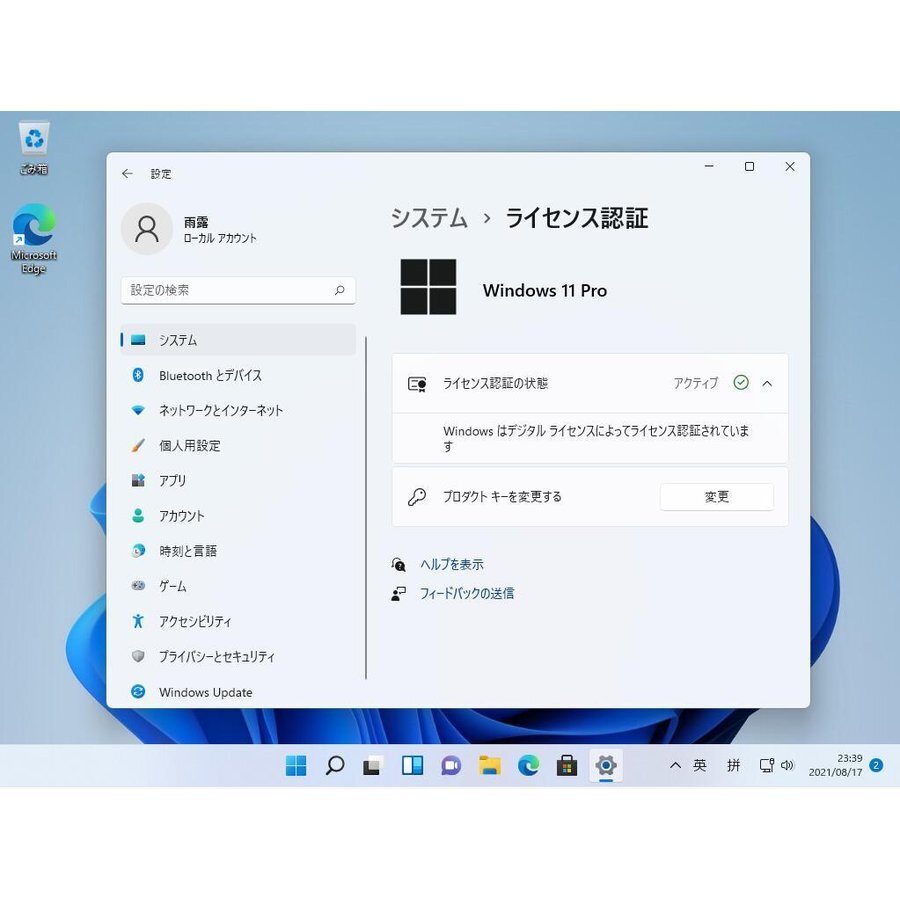
Task: Click the back arrow in Settings
Action: tap(127, 173)
